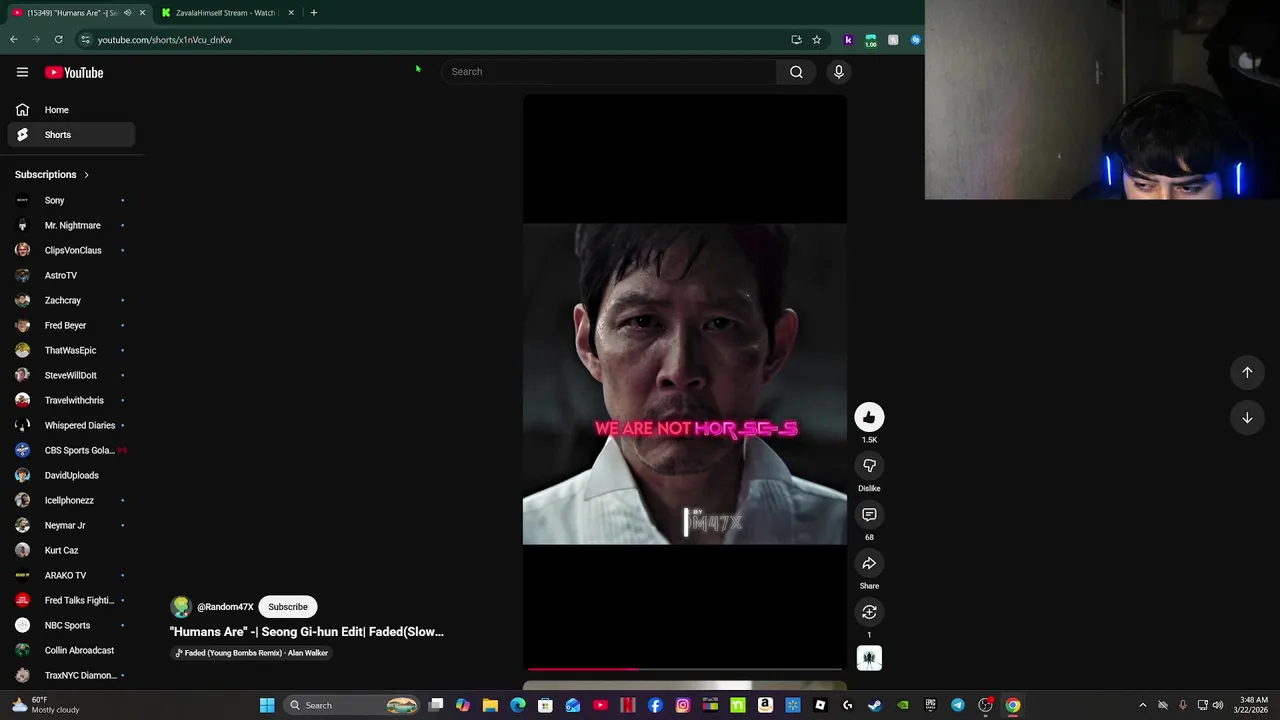1280x720 pixels.
Task: Open a new browser tab
Action: click(313, 13)
